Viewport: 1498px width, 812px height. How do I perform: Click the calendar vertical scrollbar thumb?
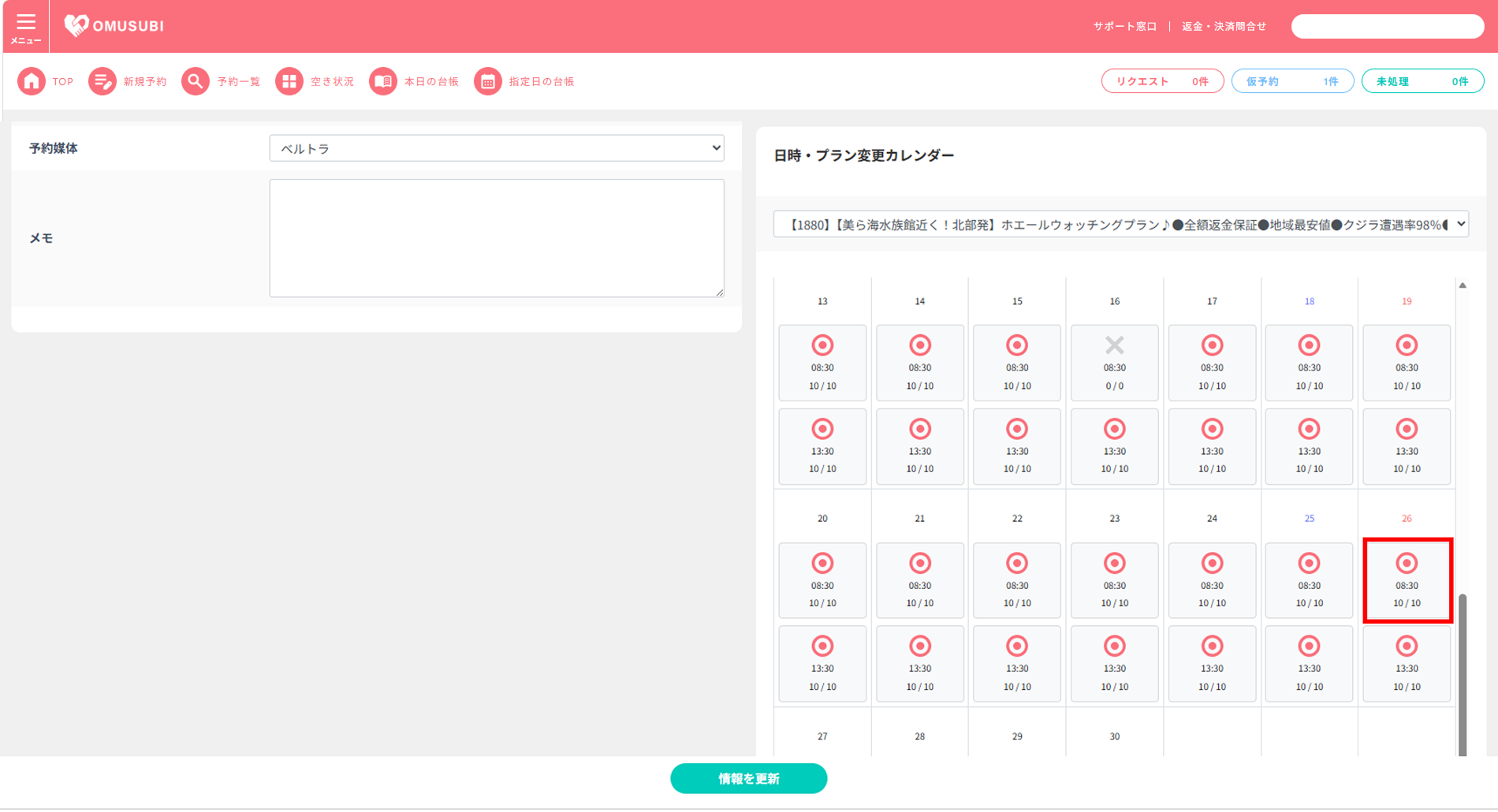click(1463, 675)
